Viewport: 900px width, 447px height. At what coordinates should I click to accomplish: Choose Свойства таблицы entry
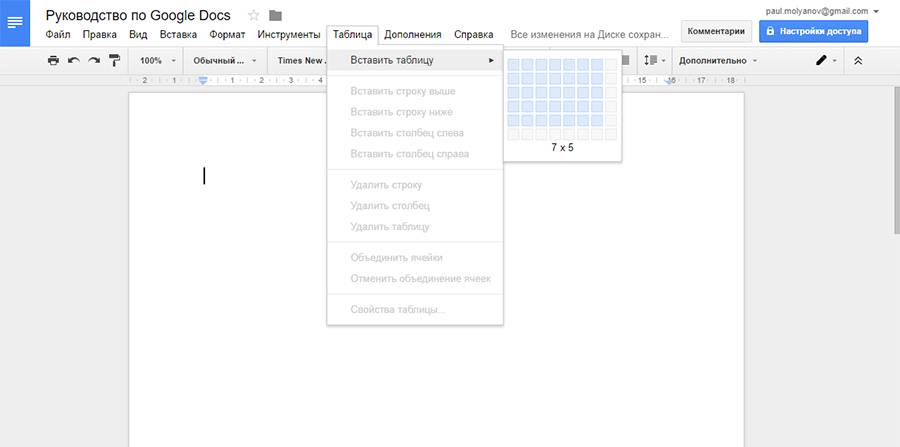coord(415,309)
